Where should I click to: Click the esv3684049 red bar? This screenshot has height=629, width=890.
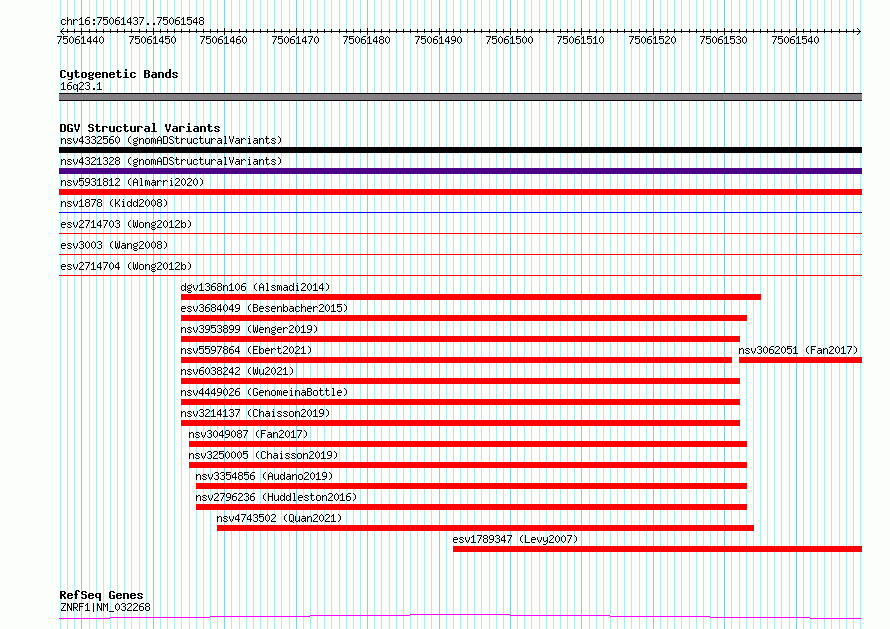click(464, 318)
